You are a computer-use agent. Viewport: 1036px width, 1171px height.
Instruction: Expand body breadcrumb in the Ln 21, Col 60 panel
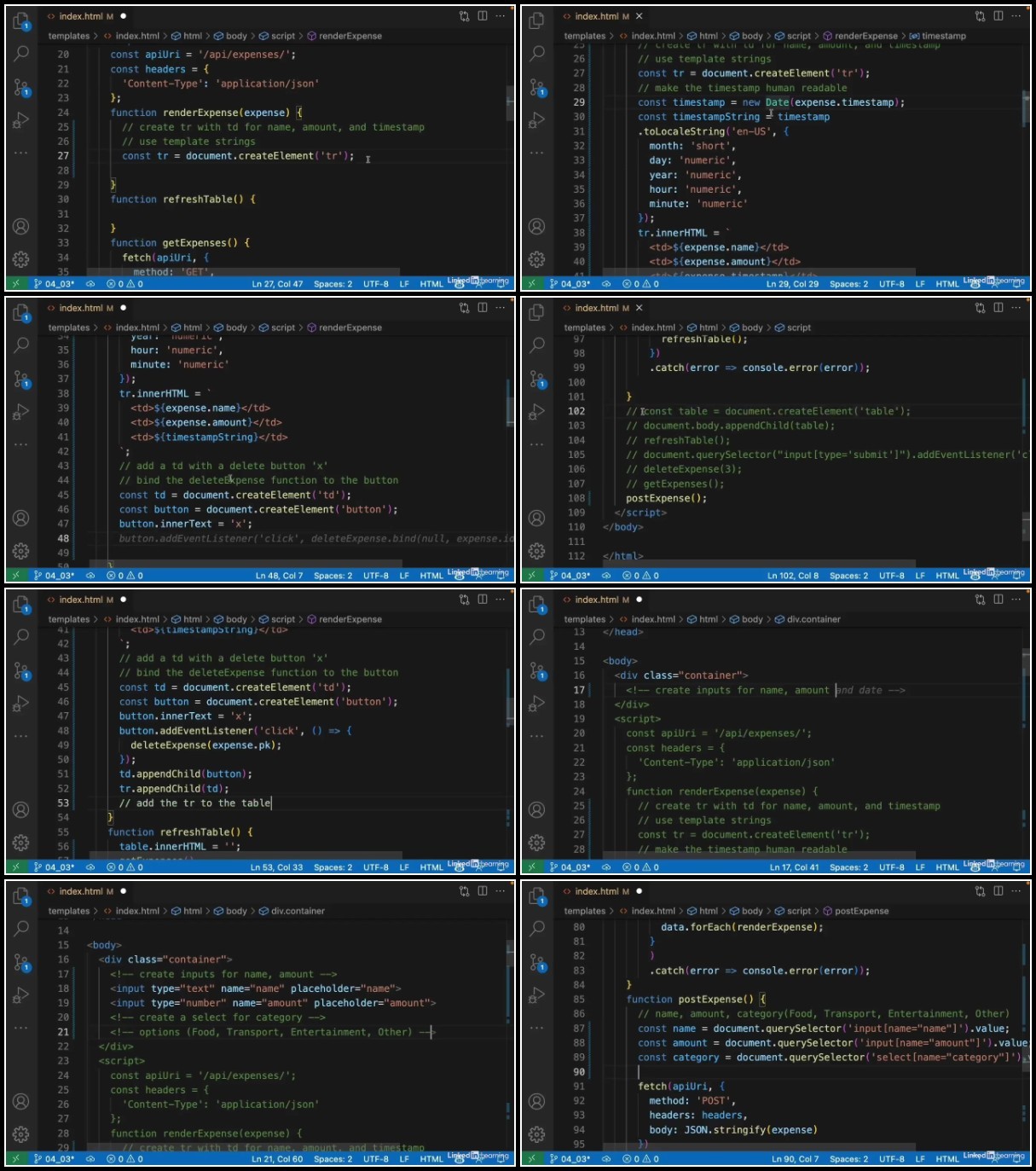coord(230,911)
